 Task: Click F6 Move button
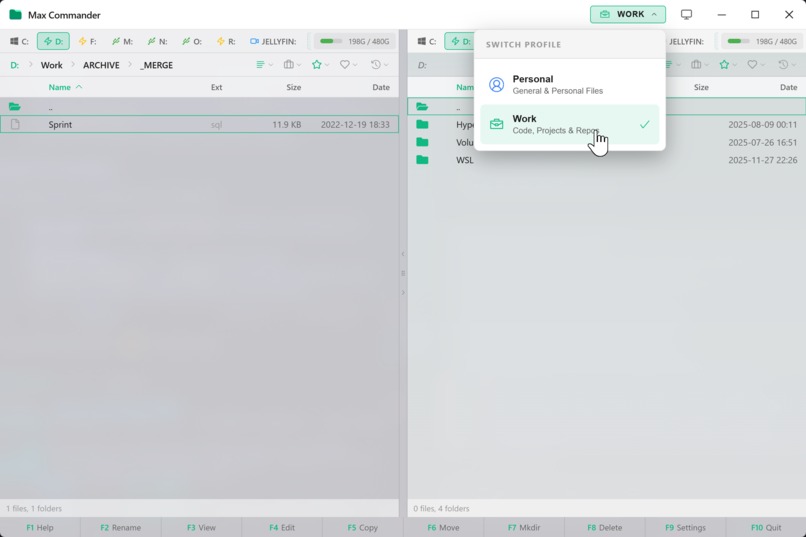[444, 527]
